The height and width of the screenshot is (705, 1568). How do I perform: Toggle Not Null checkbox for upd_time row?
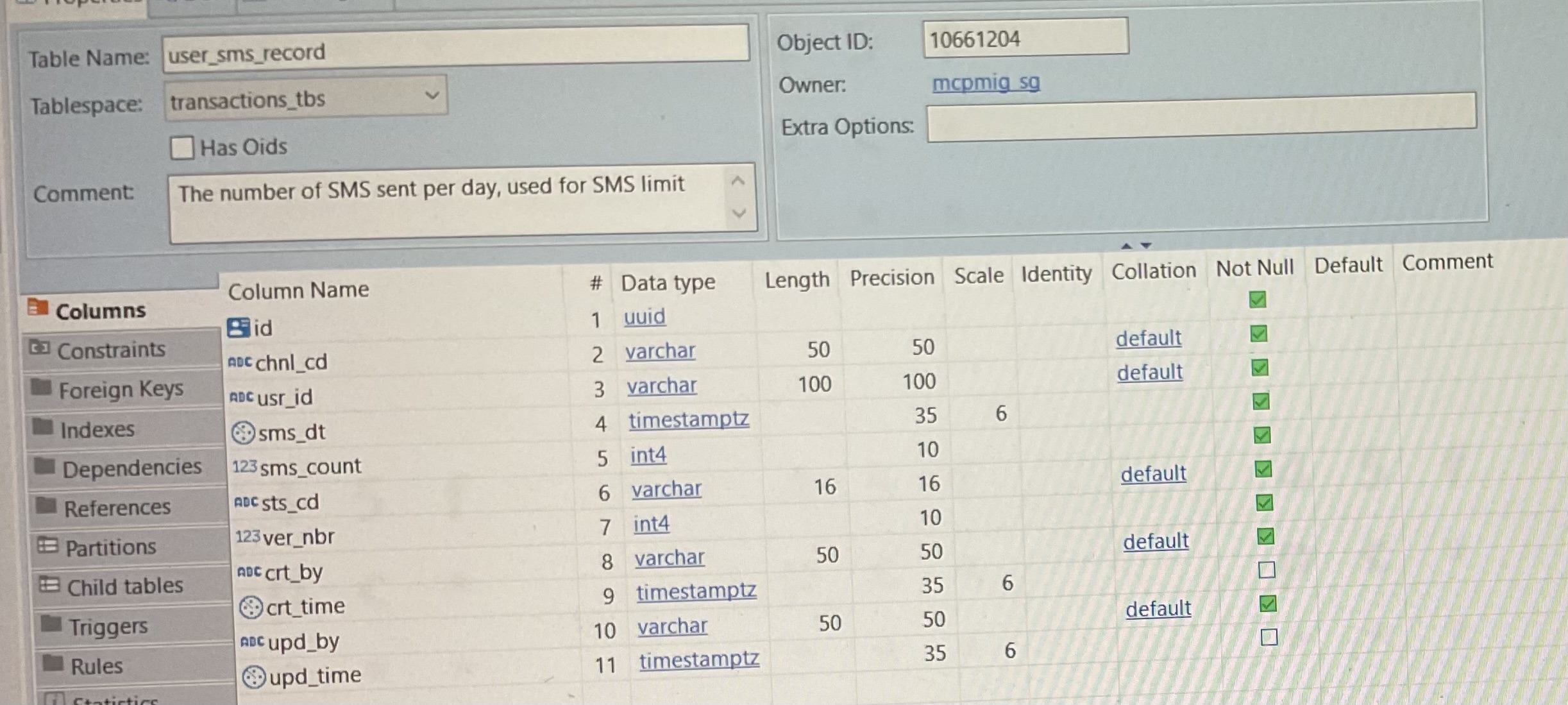1269,637
